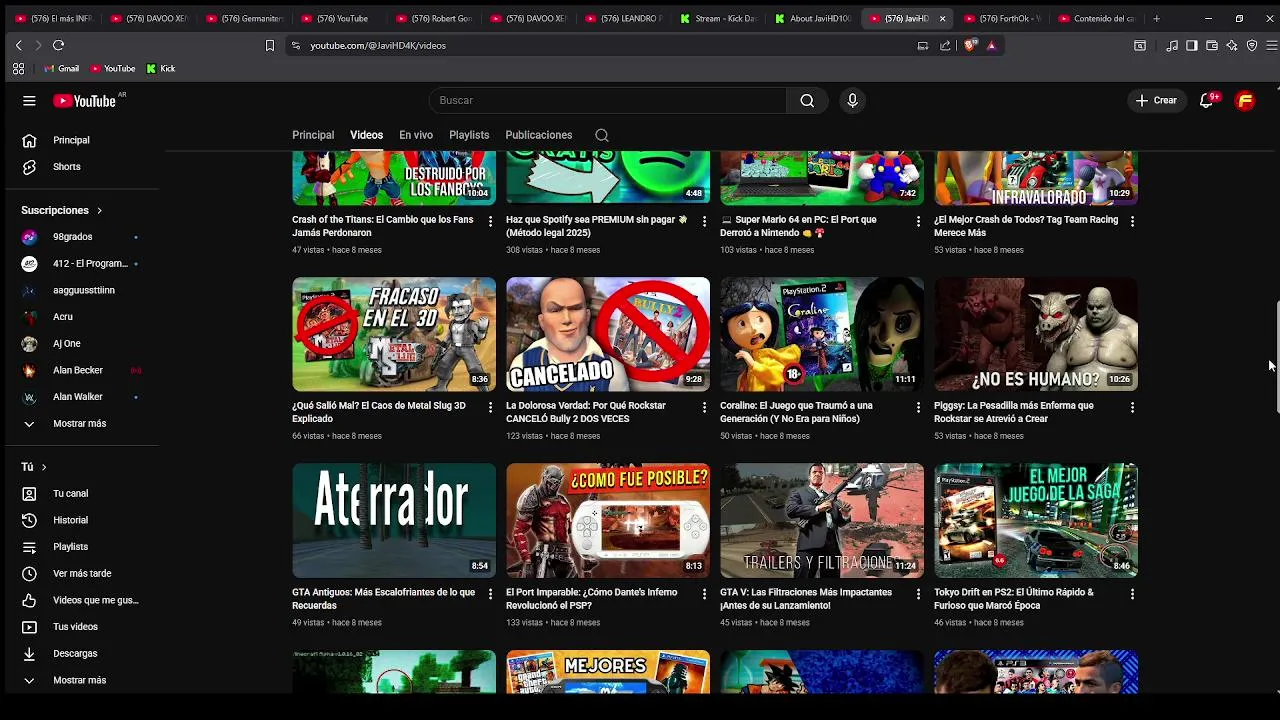Open 'Crash of the Titans' video title
1280x720 pixels.
[383, 226]
